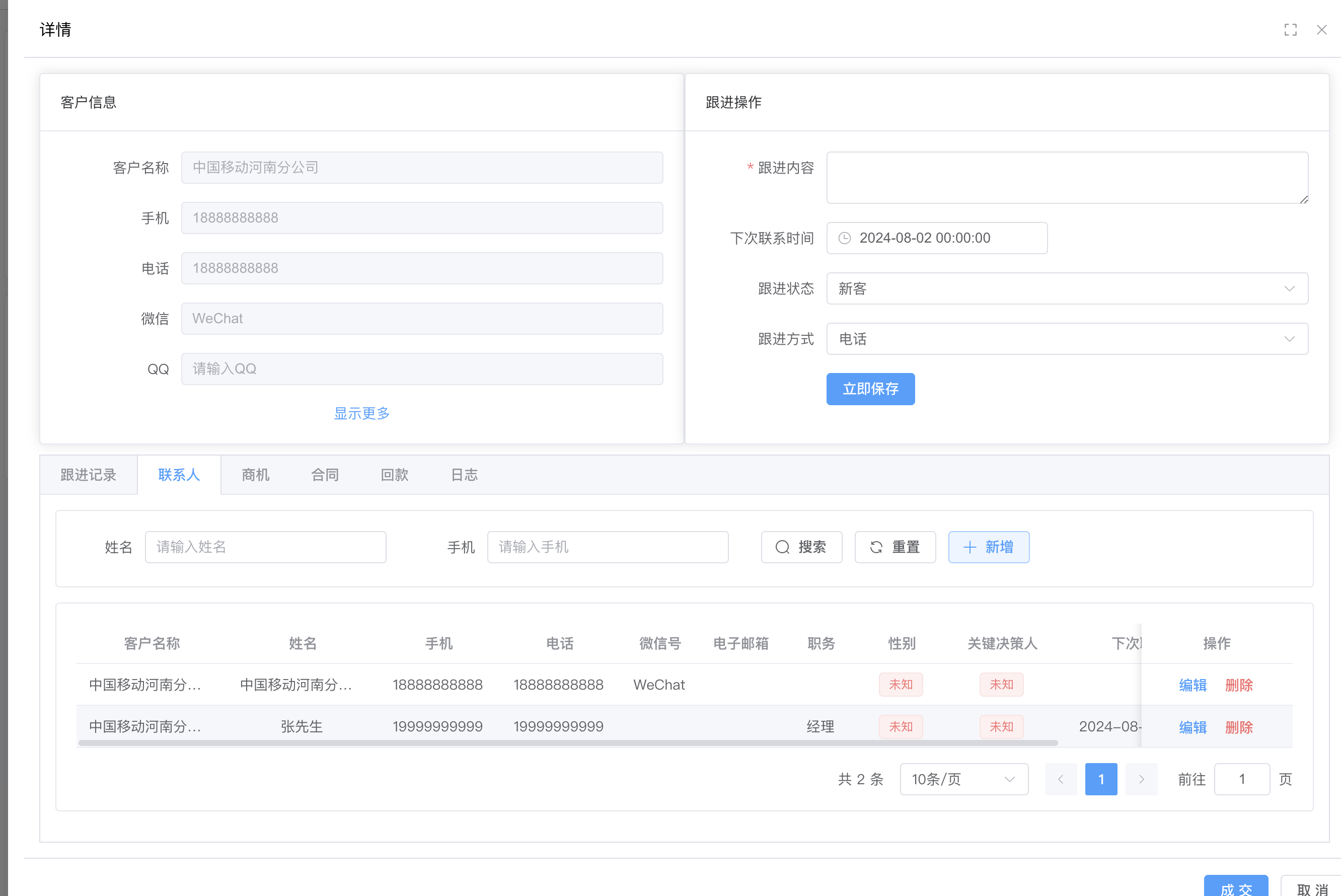Click the 请输入姓名 input field
The width and height of the screenshot is (1341, 896).
[265, 547]
